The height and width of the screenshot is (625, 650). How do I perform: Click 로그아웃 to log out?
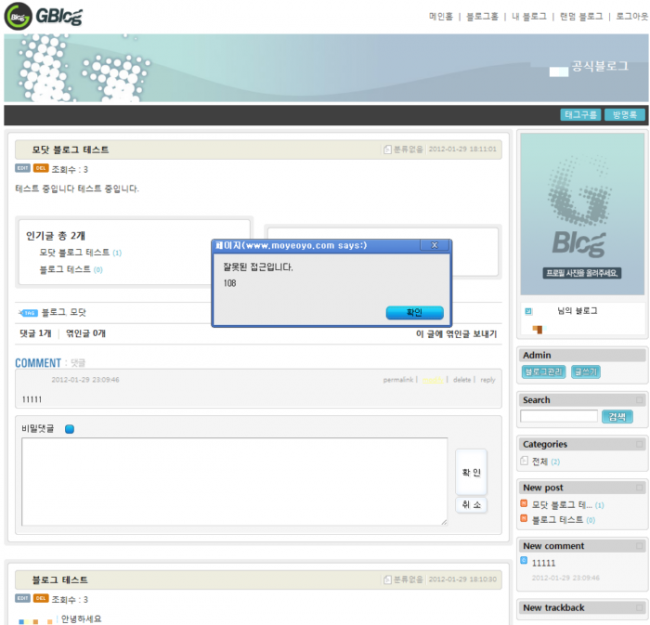click(x=632, y=17)
